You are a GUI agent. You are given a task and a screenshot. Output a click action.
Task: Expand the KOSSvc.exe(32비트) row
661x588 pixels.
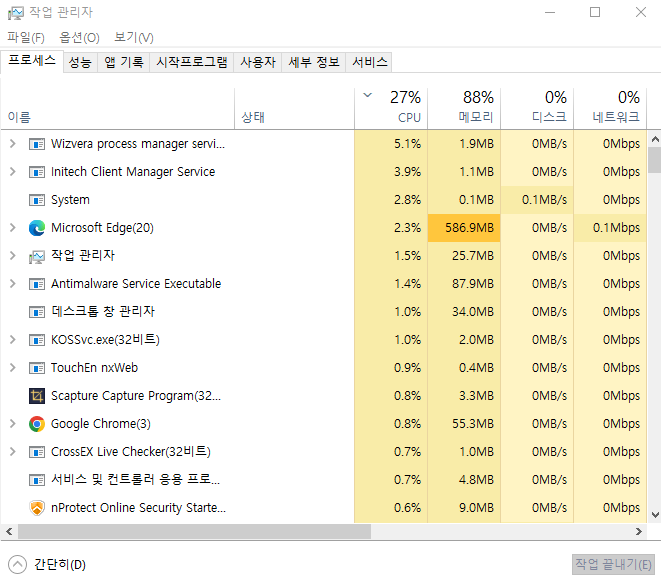(x=13, y=339)
